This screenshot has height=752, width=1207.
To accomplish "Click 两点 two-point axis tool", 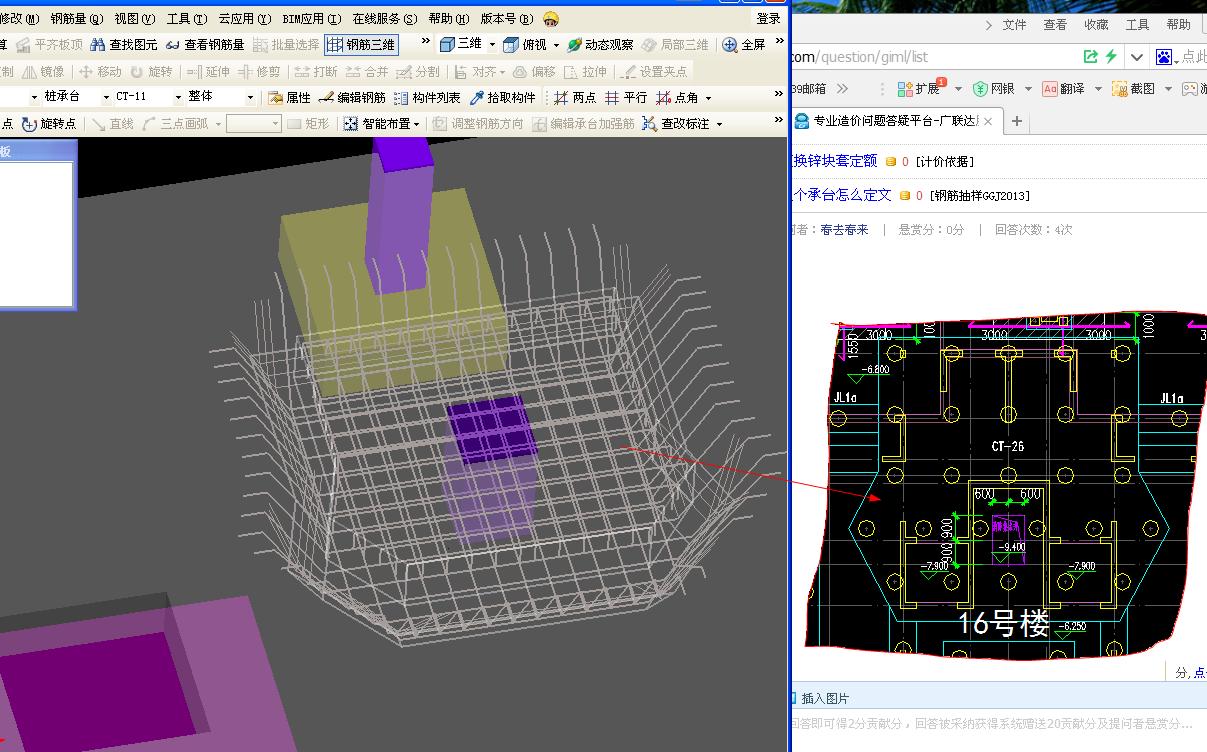I will (x=575, y=97).
